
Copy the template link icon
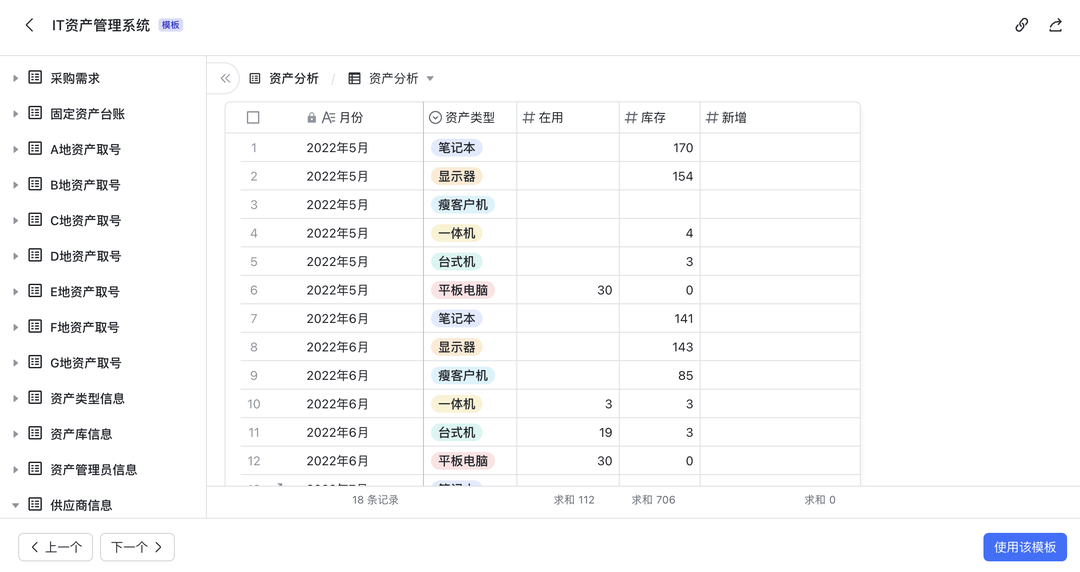tap(1021, 25)
